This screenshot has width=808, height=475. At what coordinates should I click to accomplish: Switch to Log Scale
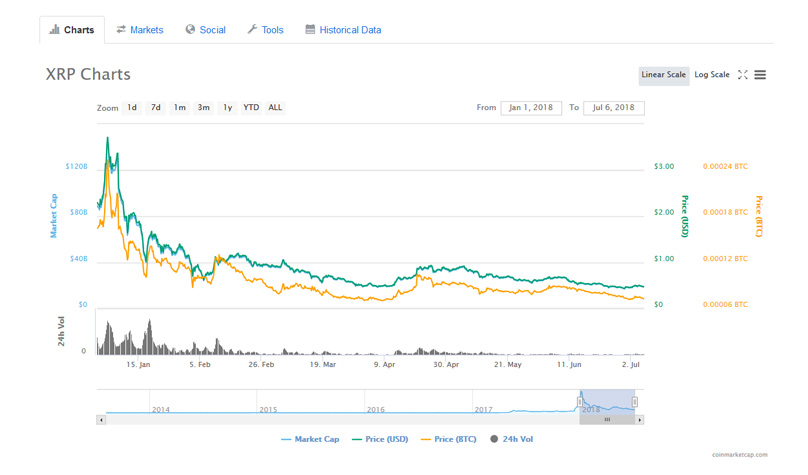click(712, 75)
